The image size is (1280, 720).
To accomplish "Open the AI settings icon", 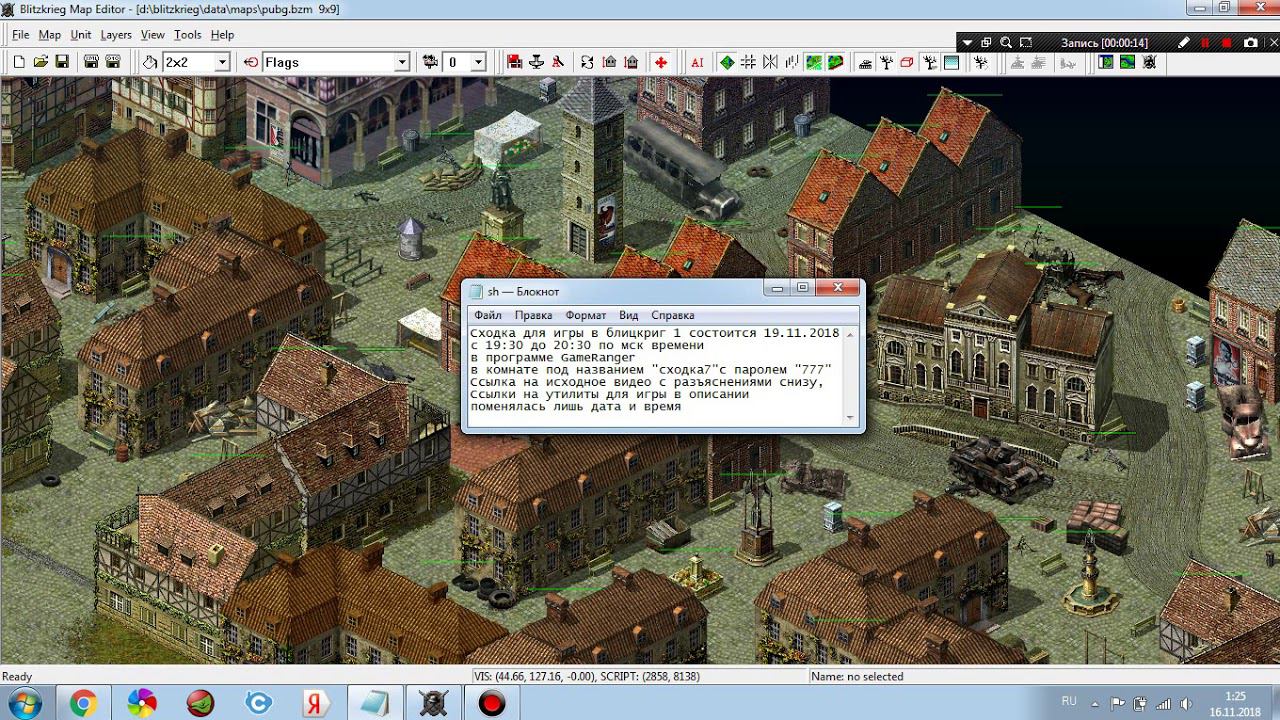I will point(697,62).
